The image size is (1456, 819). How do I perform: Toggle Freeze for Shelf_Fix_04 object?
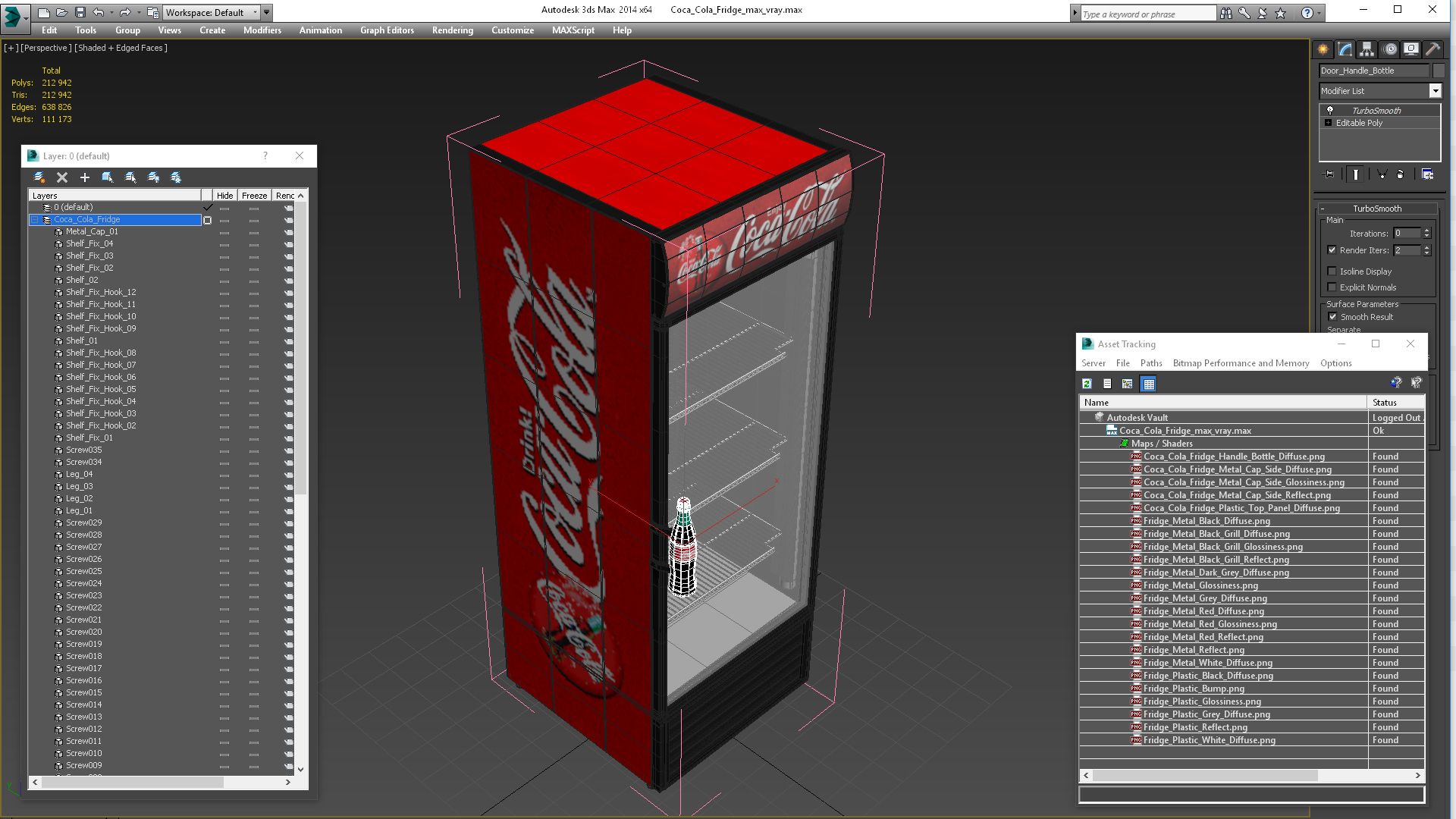click(x=254, y=244)
